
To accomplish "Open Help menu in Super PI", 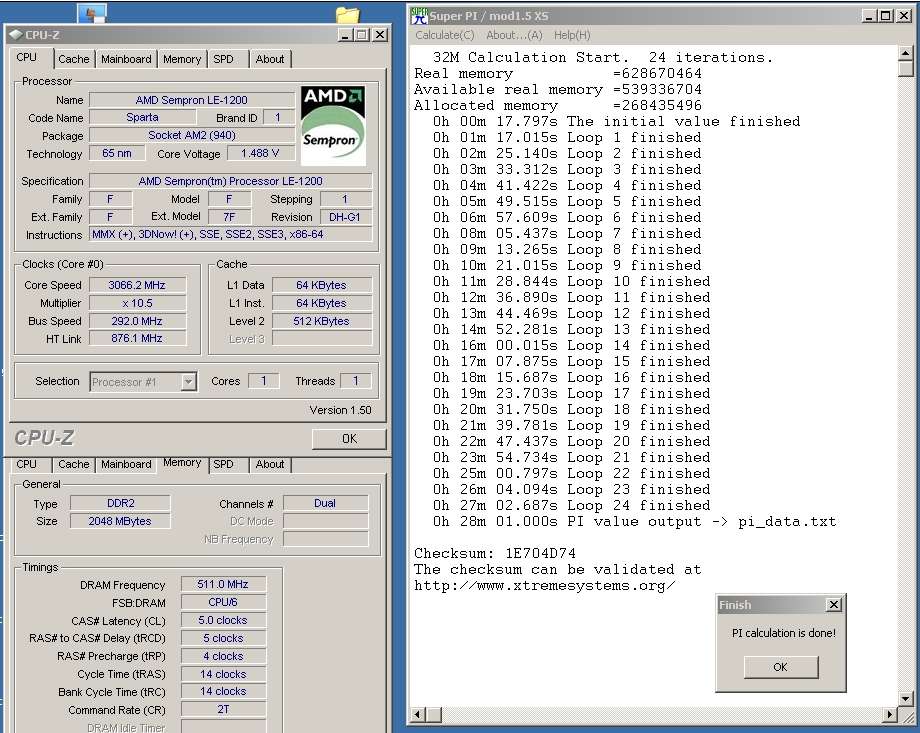I will point(572,35).
